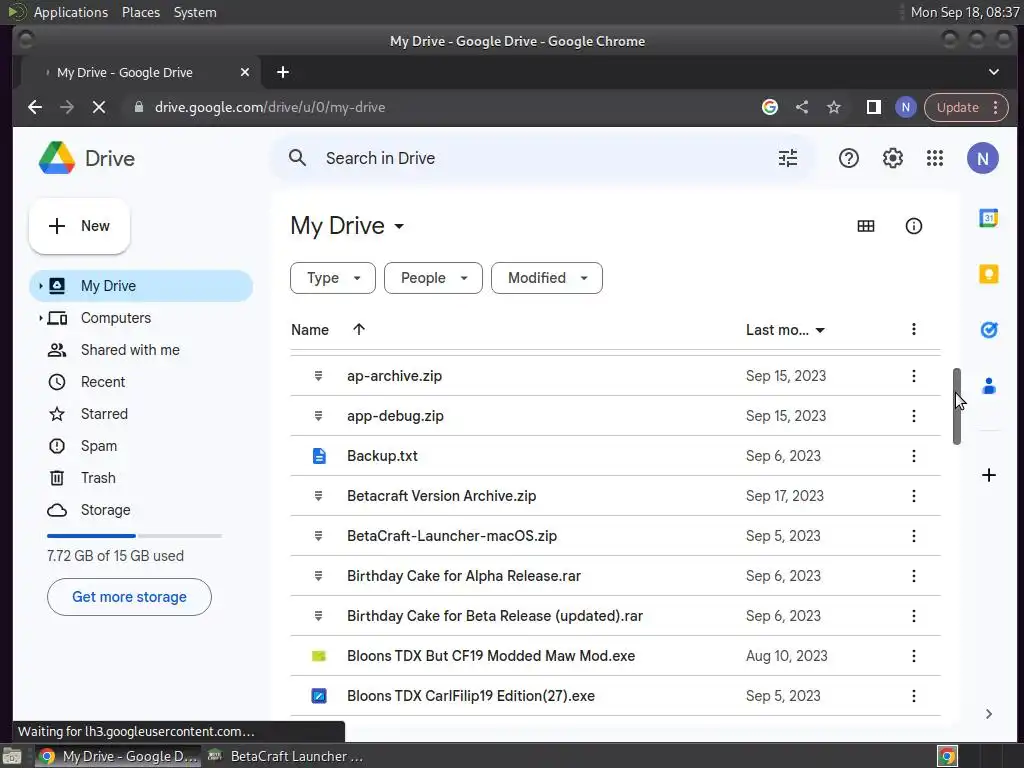Click the New button
Image resolution: width=1024 pixels, height=768 pixels.
79,226
